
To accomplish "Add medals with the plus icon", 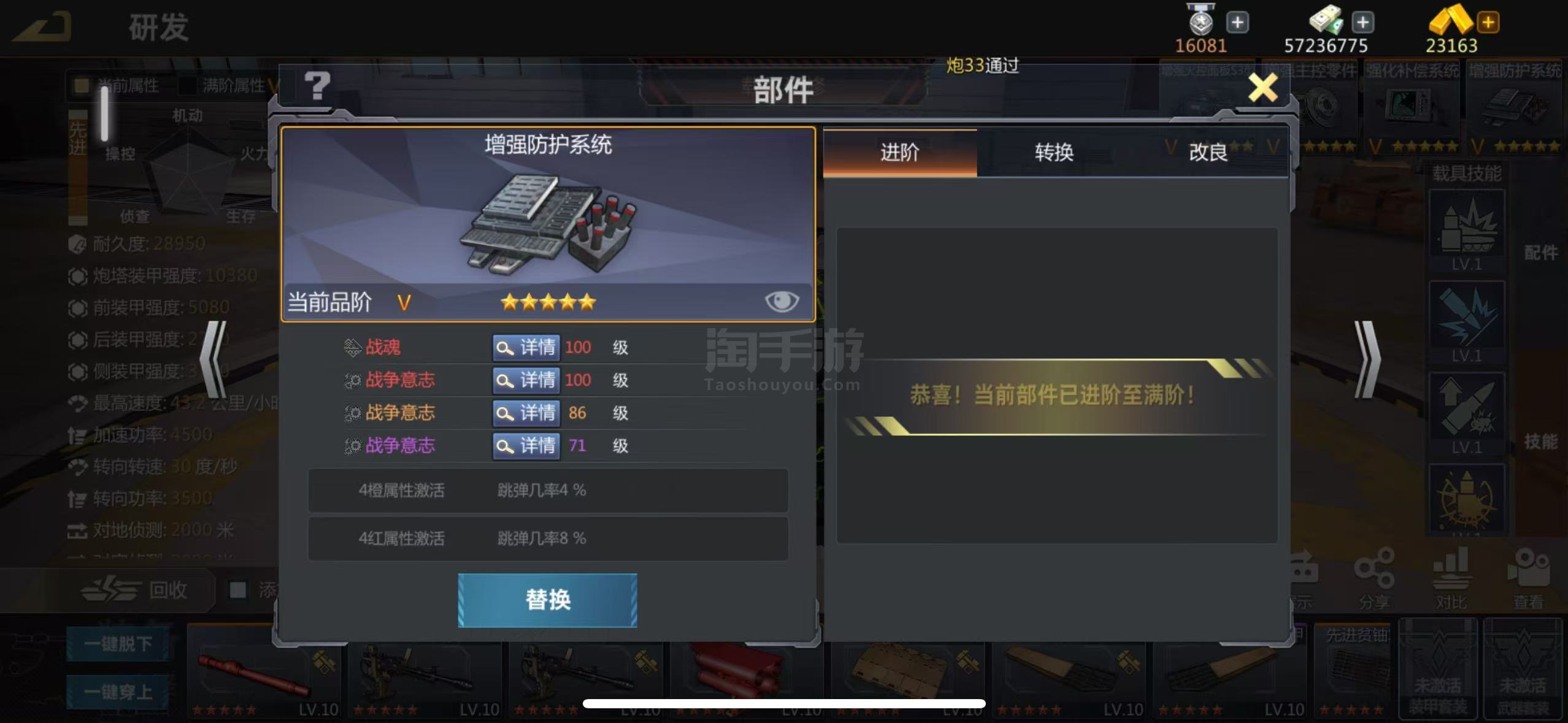I will pyautogui.click(x=1237, y=23).
